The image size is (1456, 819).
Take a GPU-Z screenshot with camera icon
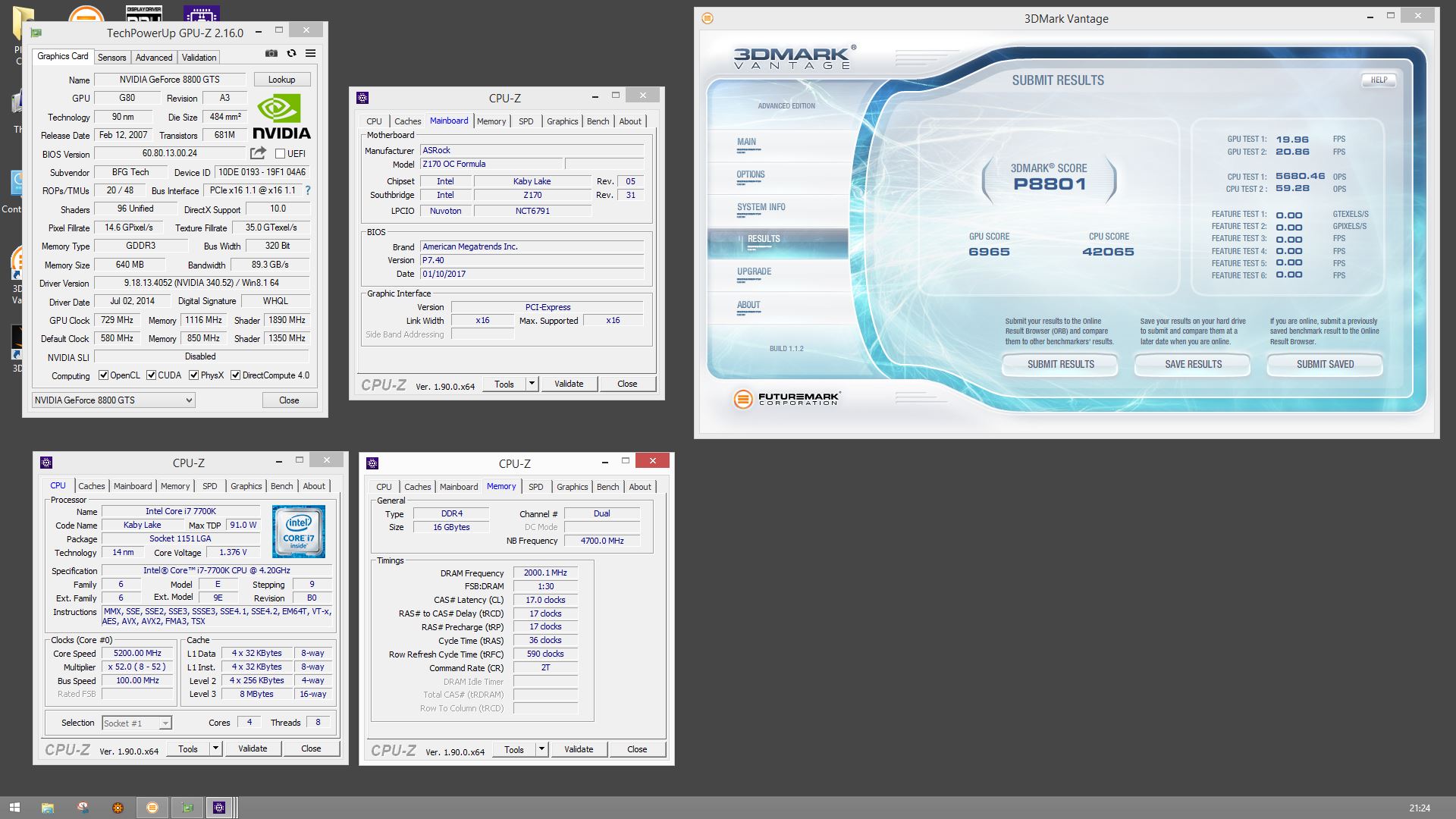point(271,53)
